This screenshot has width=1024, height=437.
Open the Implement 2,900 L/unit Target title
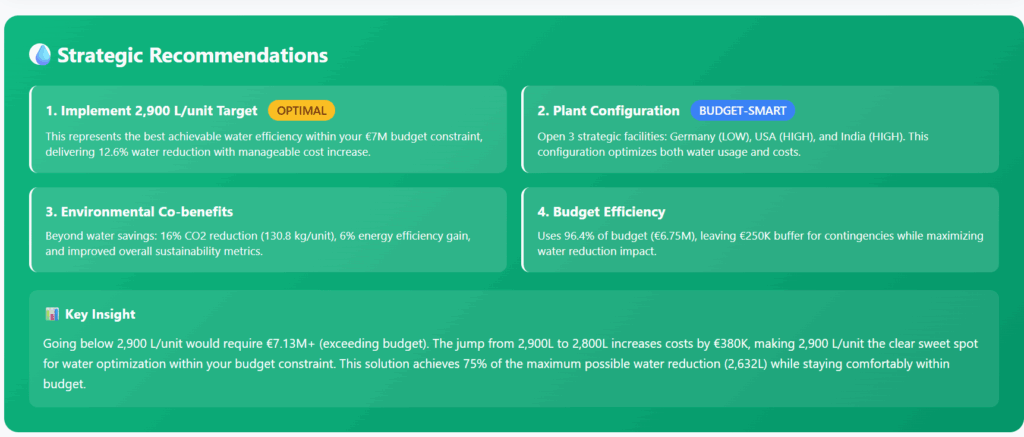152,111
